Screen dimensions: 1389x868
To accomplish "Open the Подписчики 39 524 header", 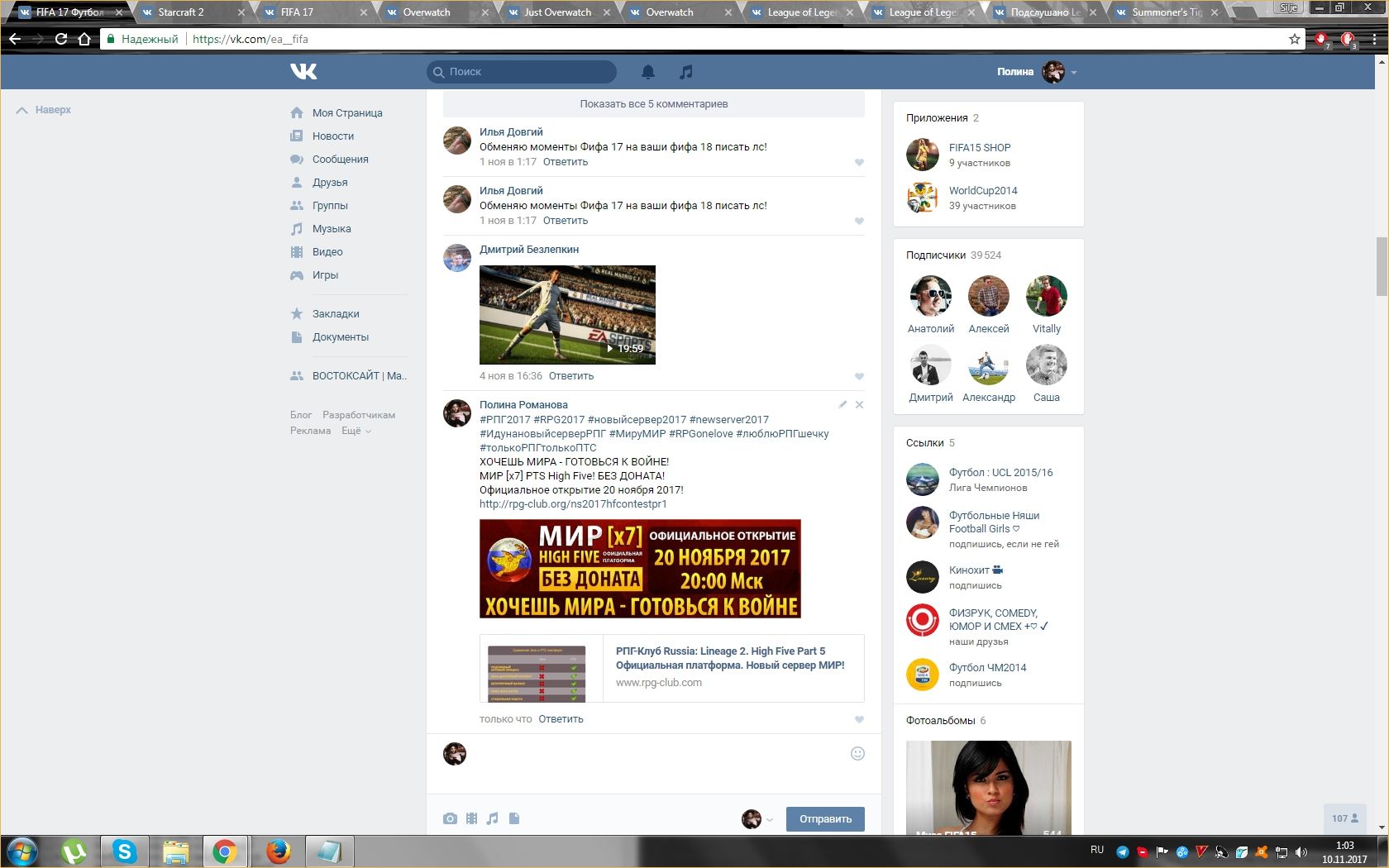I will click(953, 255).
